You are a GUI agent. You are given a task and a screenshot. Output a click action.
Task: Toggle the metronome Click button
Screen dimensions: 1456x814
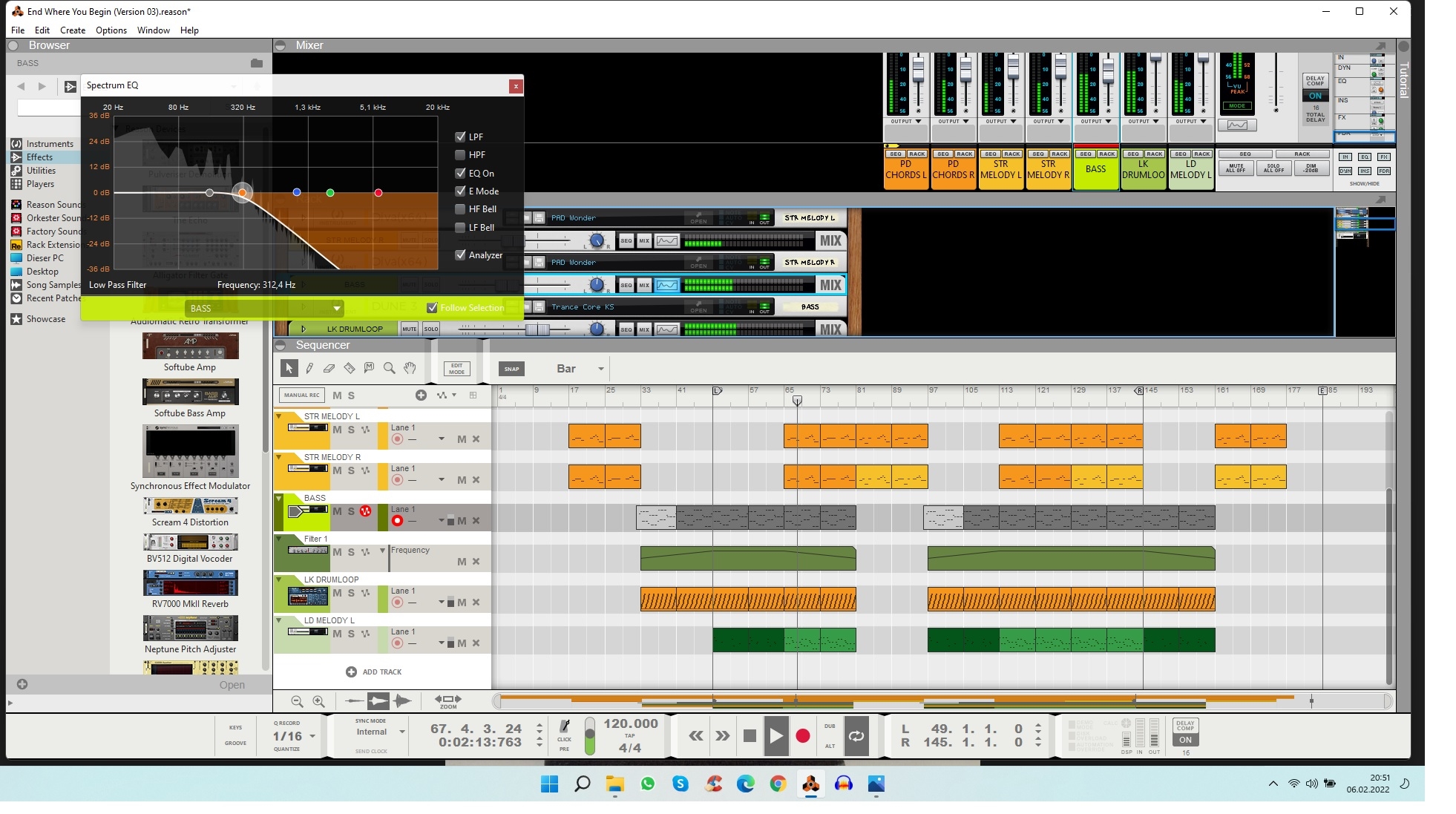coord(564,727)
